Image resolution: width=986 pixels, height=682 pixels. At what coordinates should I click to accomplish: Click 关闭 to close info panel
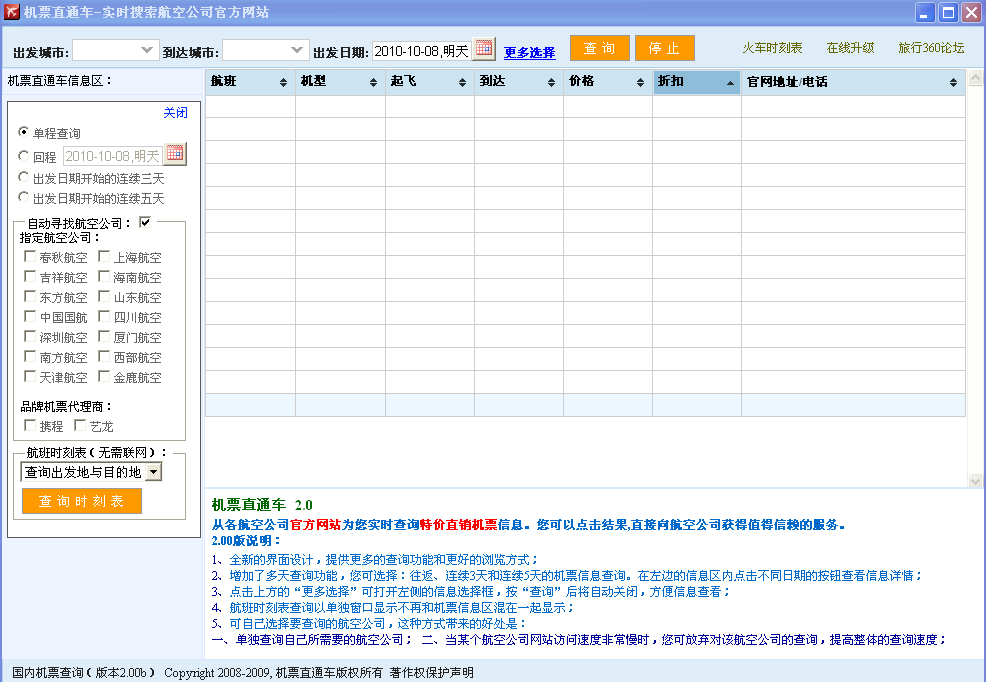pyautogui.click(x=175, y=113)
